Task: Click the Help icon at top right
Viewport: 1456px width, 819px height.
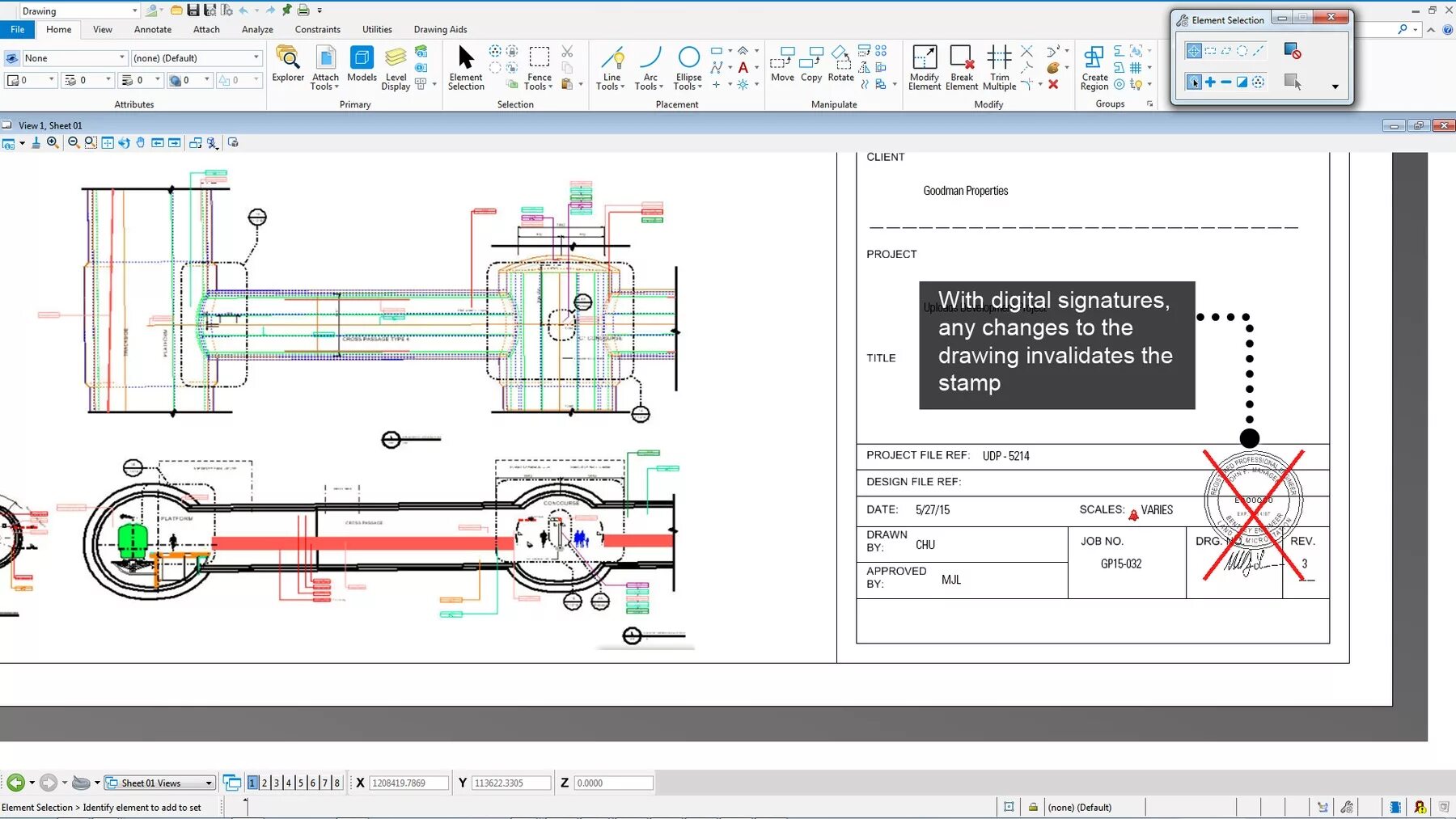Action: click(x=1448, y=29)
